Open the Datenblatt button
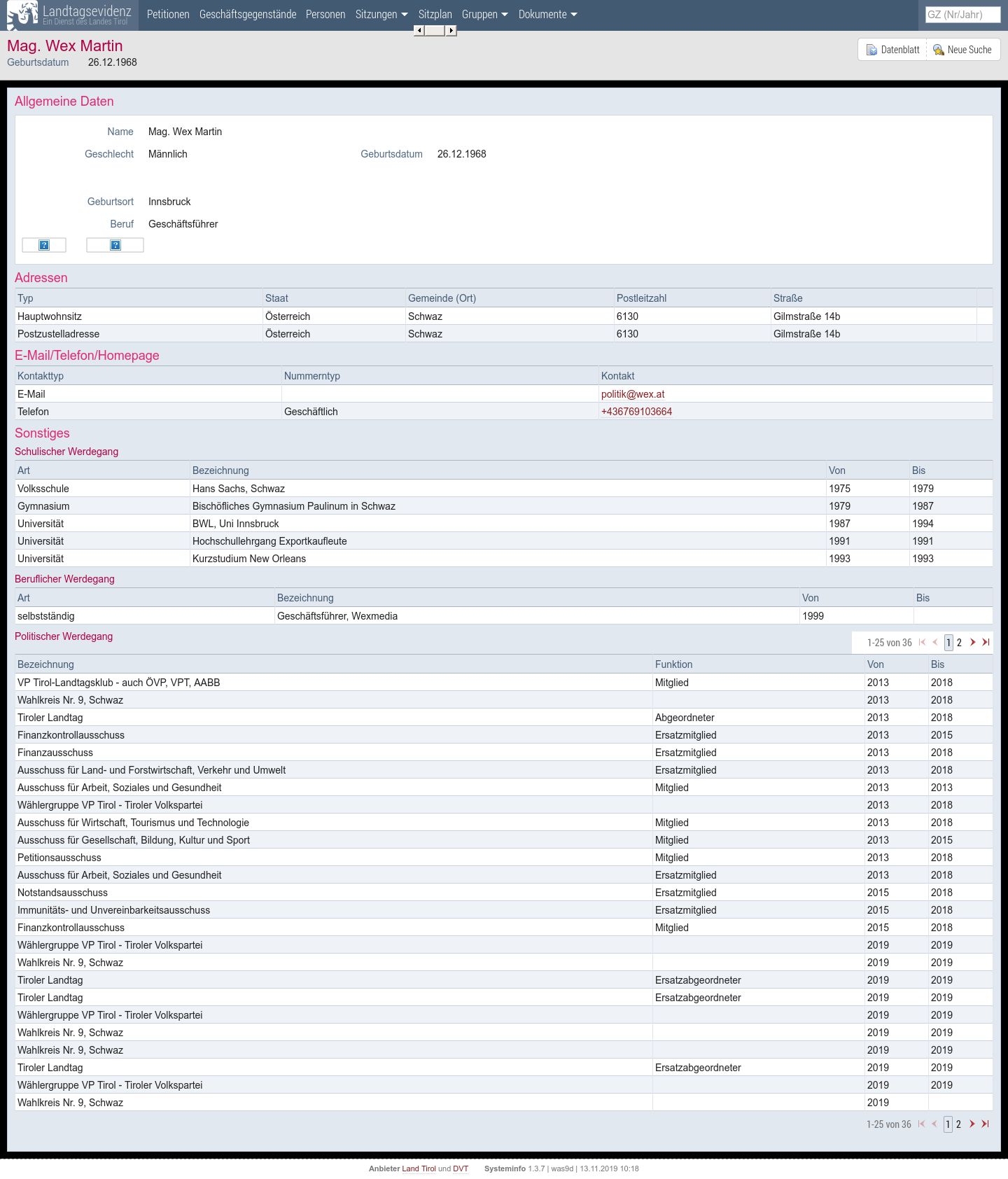Image resolution: width=1008 pixels, height=1179 pixels. [892, 50]
